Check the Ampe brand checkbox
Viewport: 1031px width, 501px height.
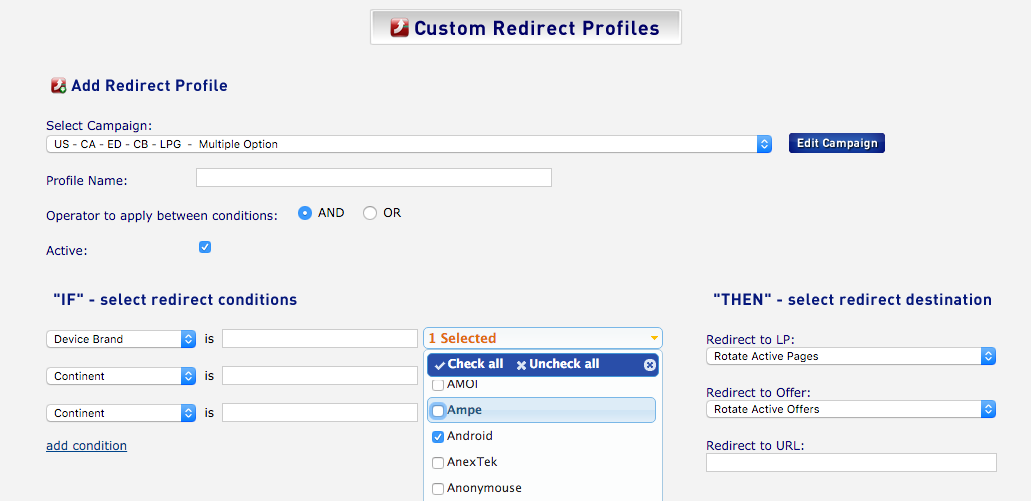pos(438,410)
